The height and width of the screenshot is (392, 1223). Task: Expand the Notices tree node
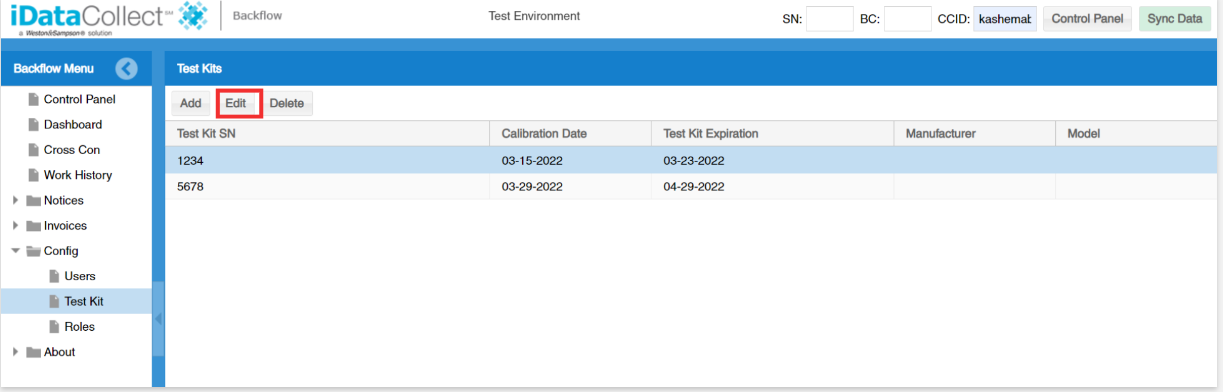tap(15, 200)
